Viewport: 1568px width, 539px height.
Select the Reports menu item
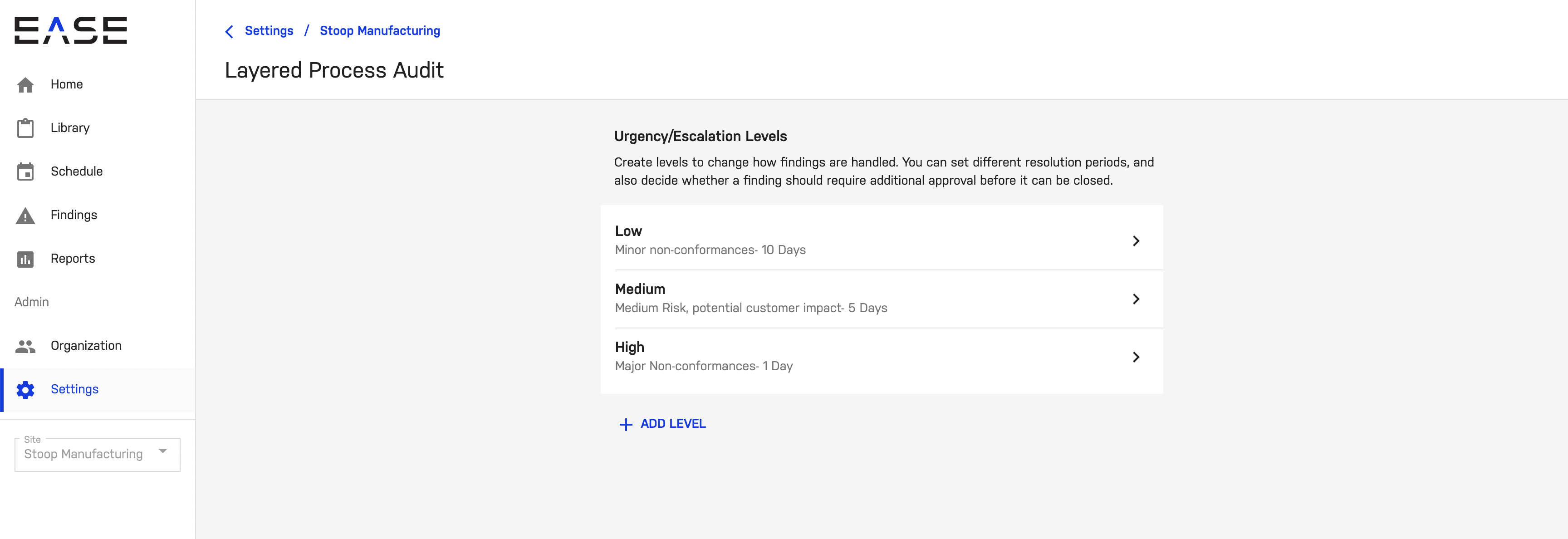coord(73,259)
